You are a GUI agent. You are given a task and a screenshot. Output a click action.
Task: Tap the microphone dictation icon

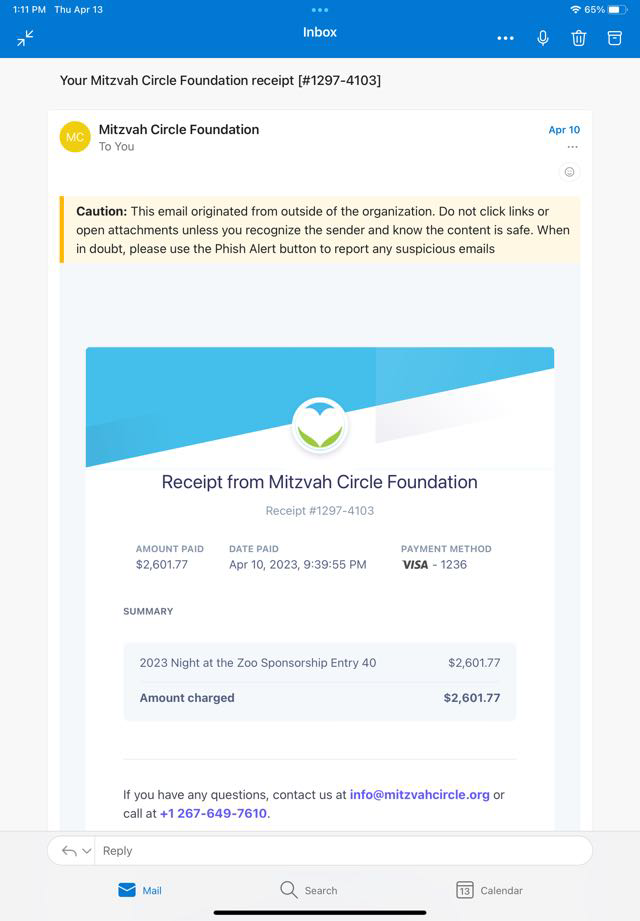point(543,38)
